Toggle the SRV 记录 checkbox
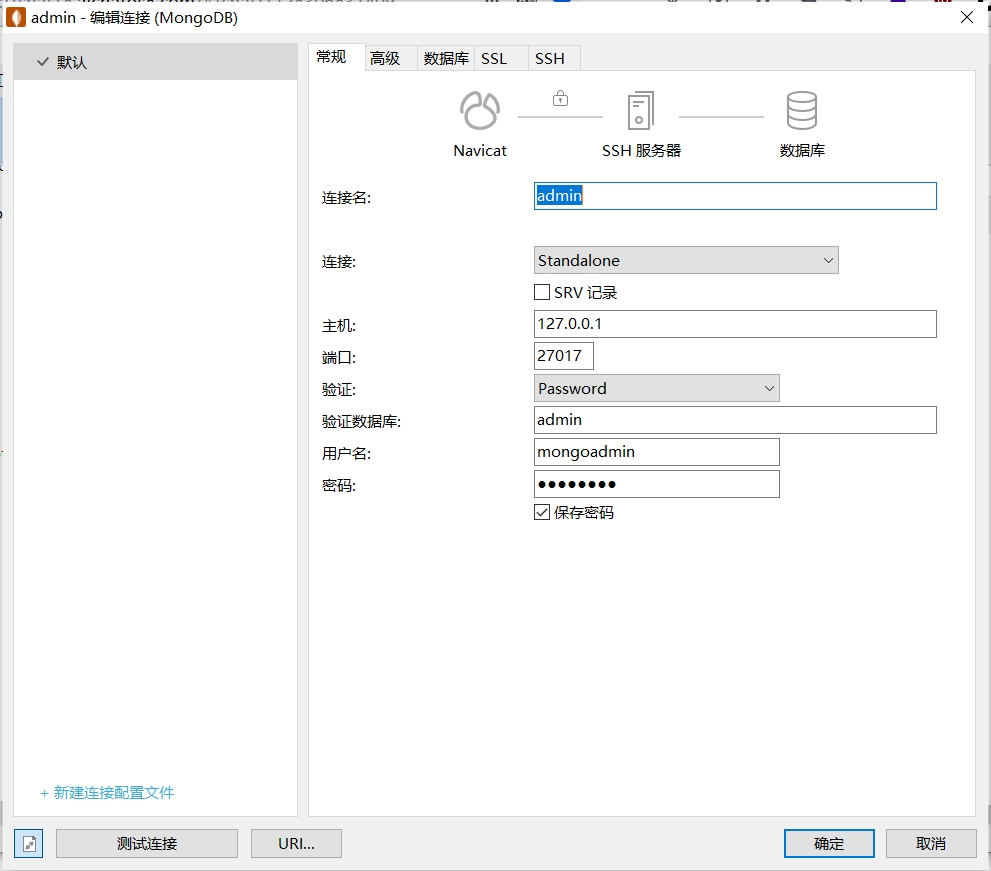 pyautogui.click(x=542, y=292)
